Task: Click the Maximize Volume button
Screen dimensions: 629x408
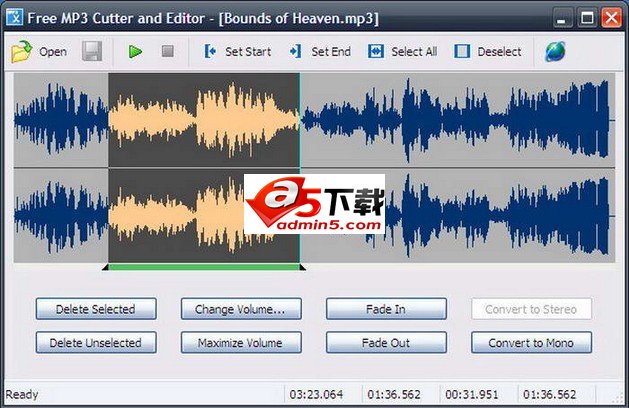Action: [241, 343]
